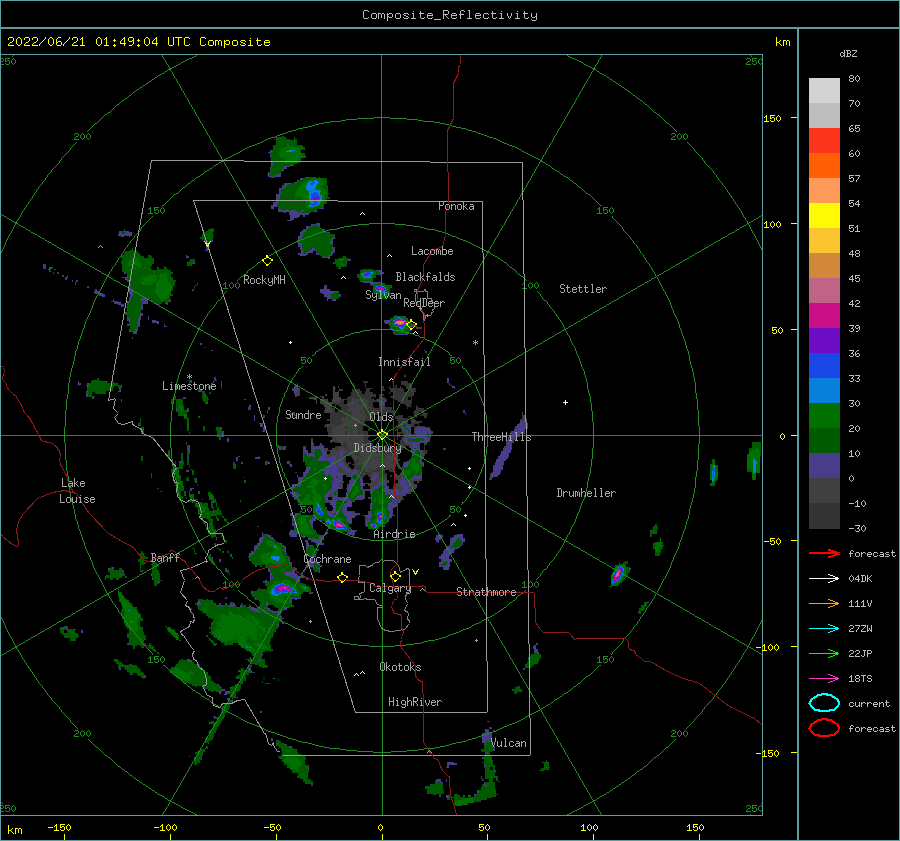
Task: Click the yellow diamond marker above Calgary label
Action: coord(395,576)
